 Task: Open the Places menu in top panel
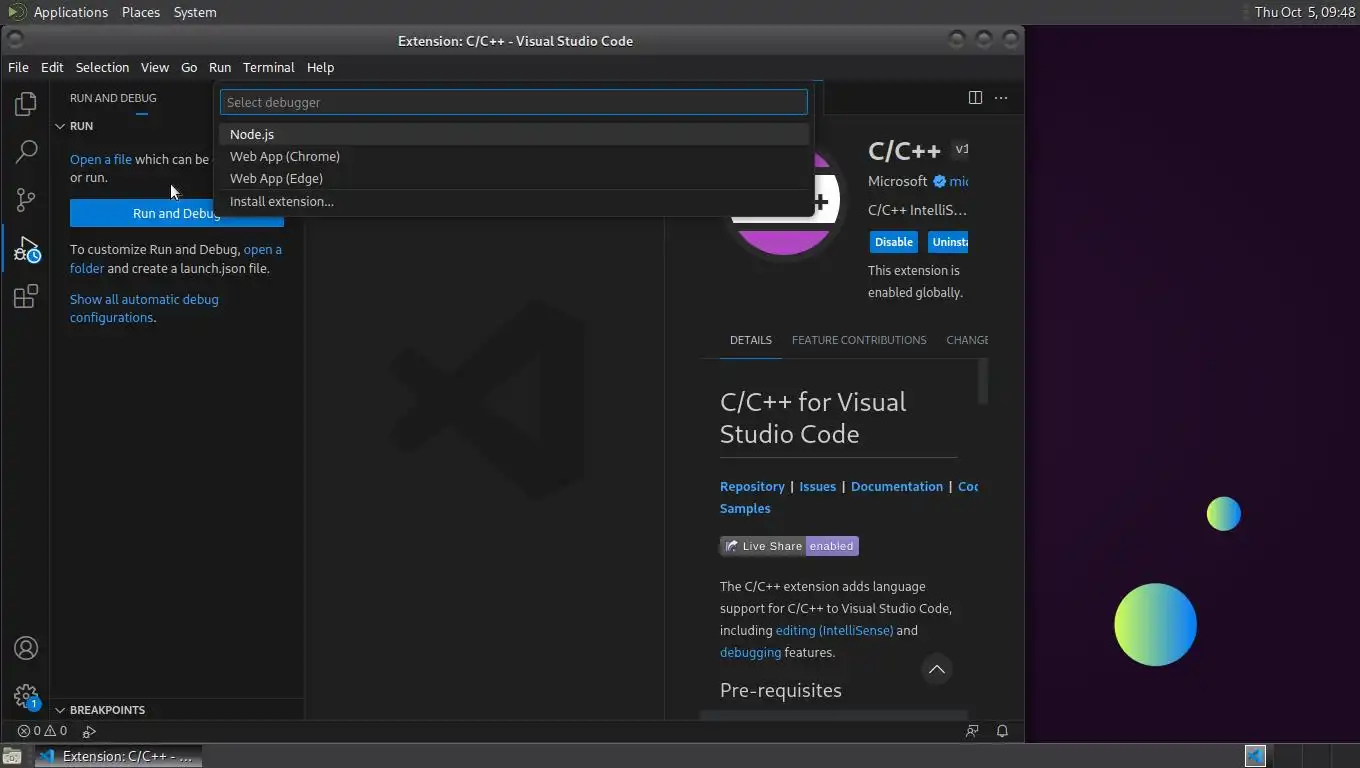coord(141,12)
